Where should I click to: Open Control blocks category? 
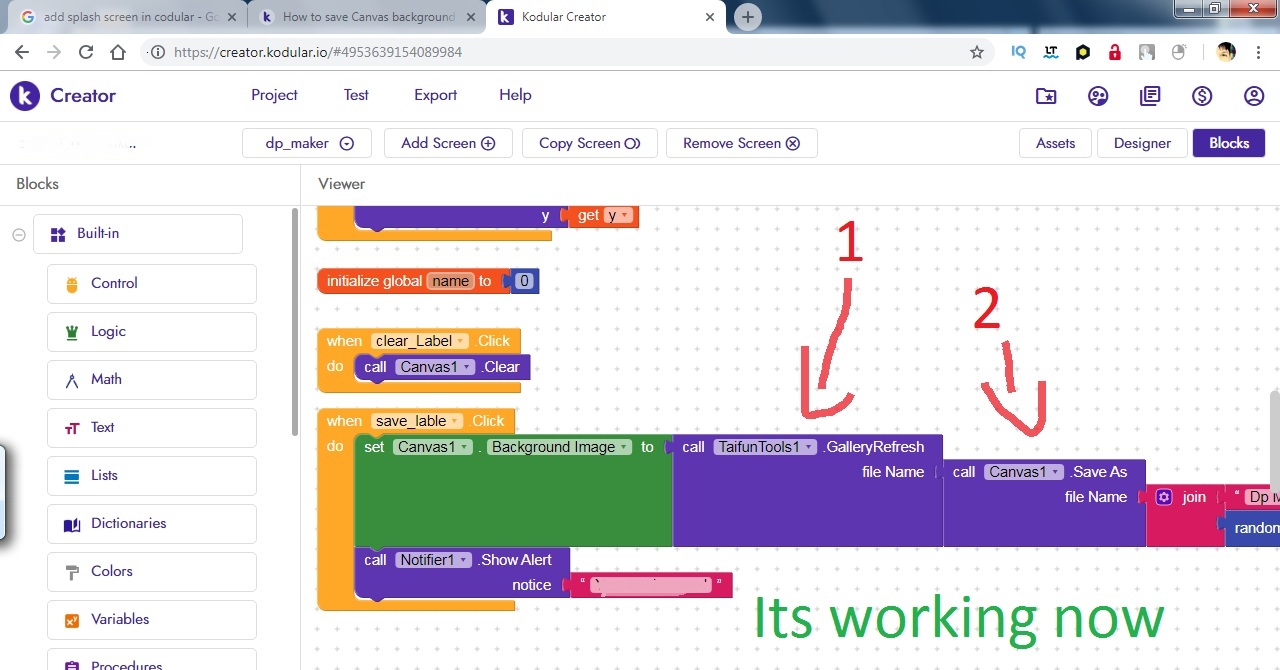(x=152, y=283)
